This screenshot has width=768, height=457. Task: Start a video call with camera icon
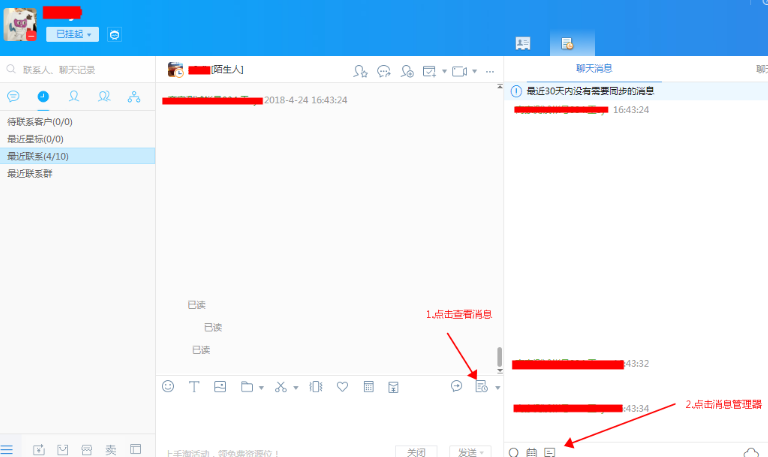point(459,72)
